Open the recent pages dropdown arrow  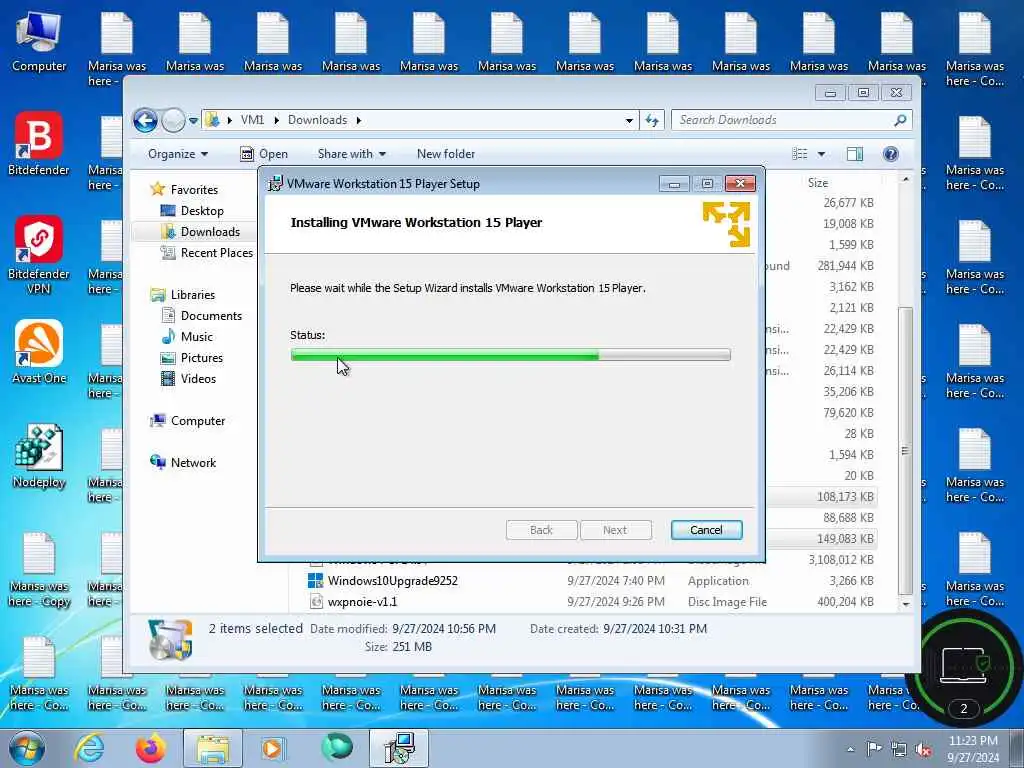click(x=193, y=121)
